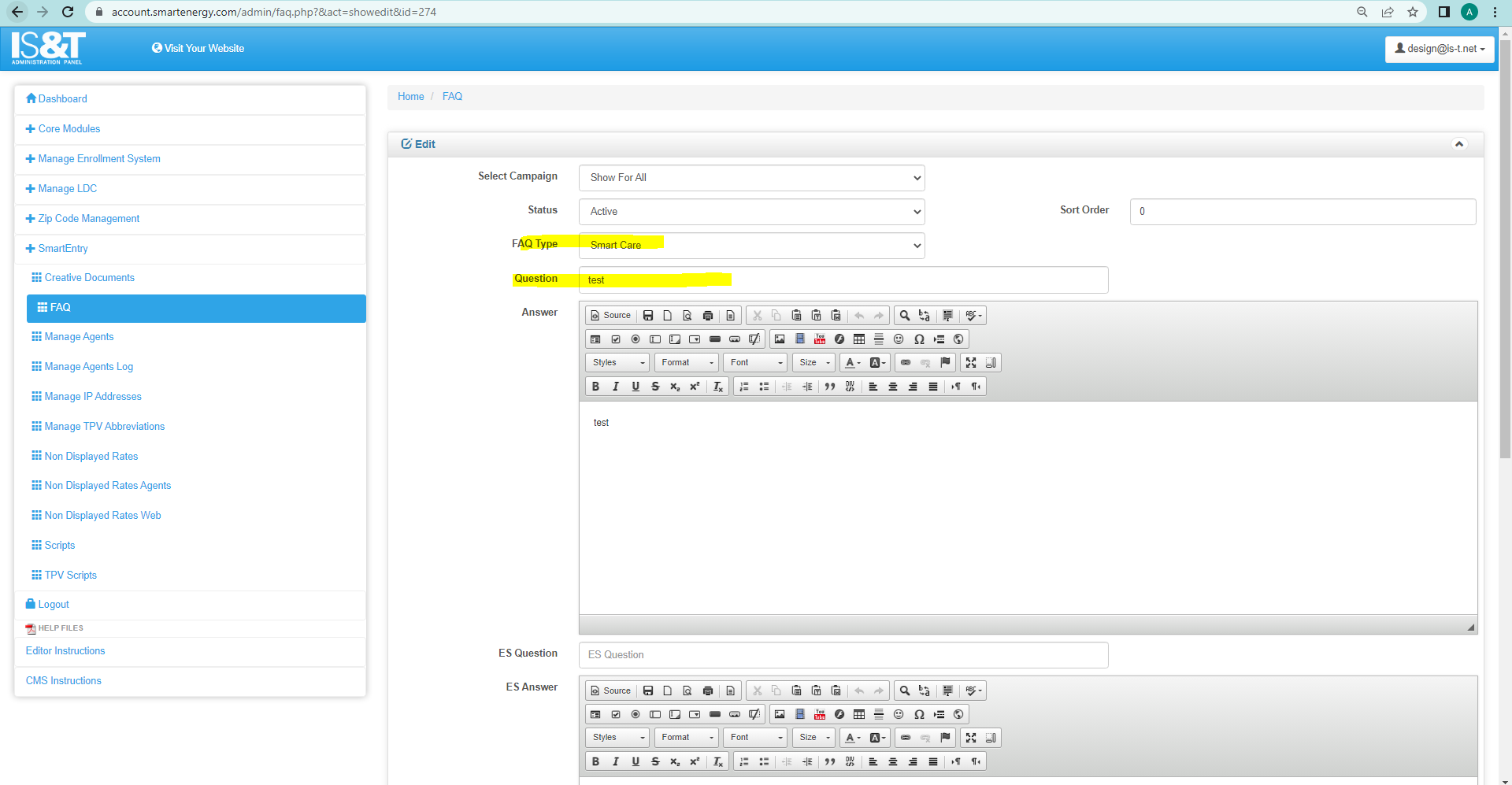Open Manage Agents in the sidebar
The height and width of the screenshot is (785, 1512).
pyautogui.click(x=79, y=337)
